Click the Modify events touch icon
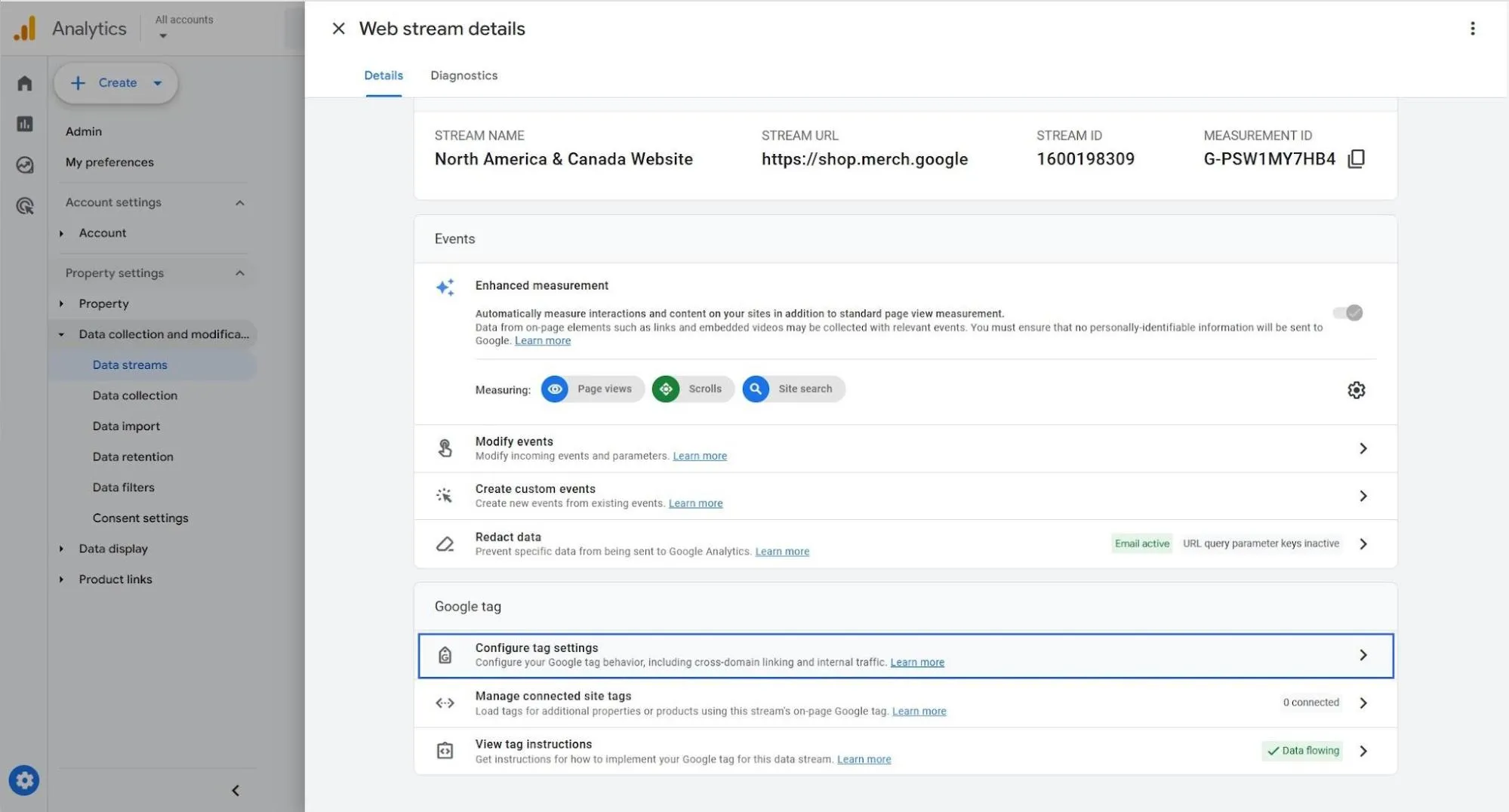 point(445,448)
